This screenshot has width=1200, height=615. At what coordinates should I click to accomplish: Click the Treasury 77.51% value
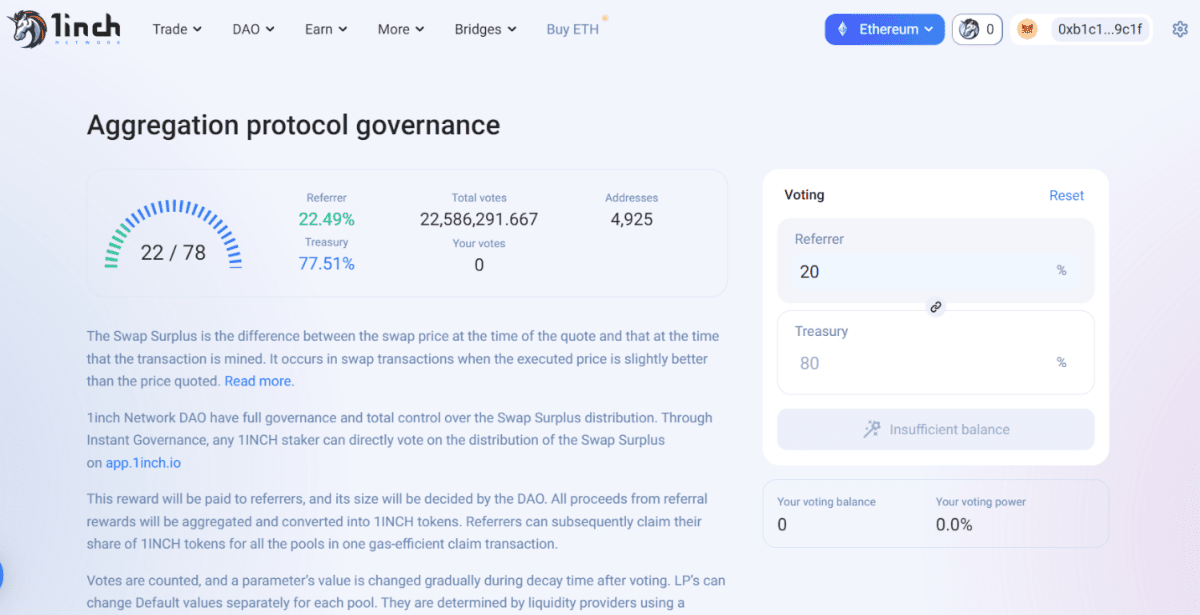tap(326, 264)
